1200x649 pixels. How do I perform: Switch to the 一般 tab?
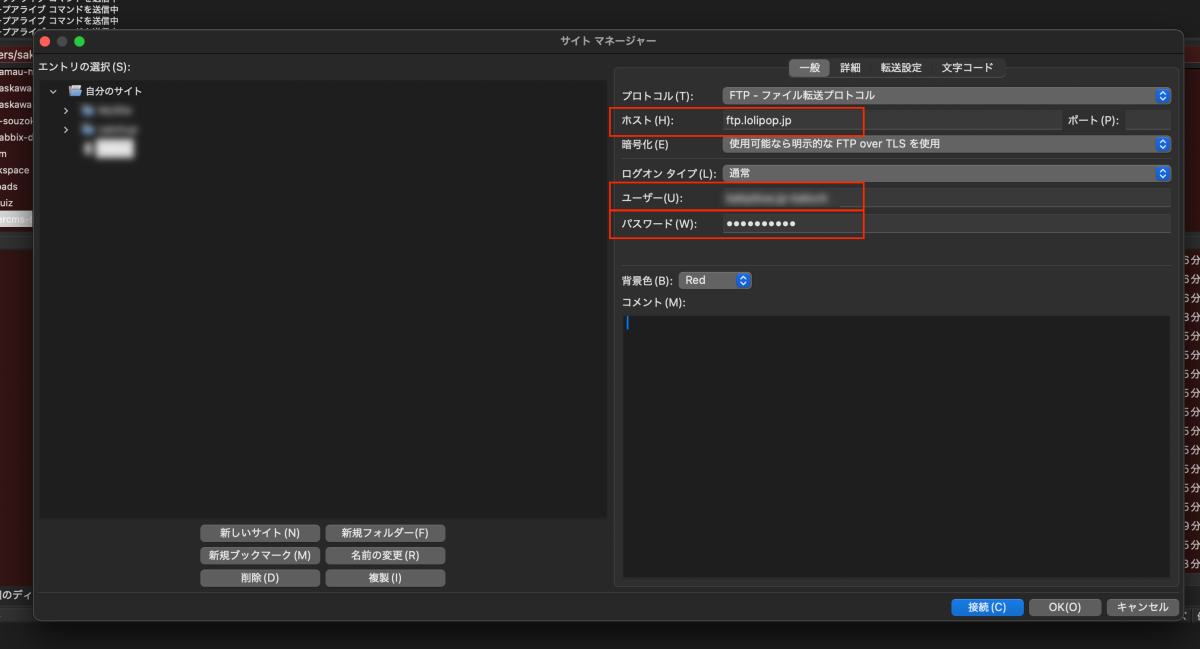click(810, 68)
